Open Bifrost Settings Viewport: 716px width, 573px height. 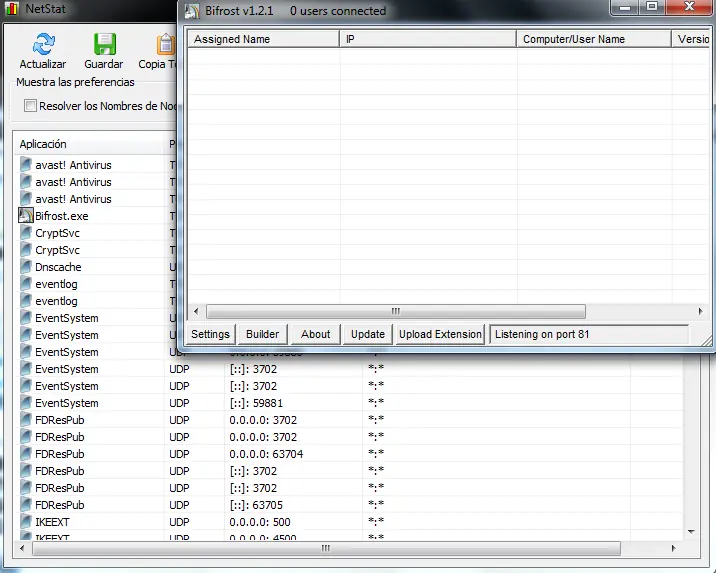(x=211, y=334)
